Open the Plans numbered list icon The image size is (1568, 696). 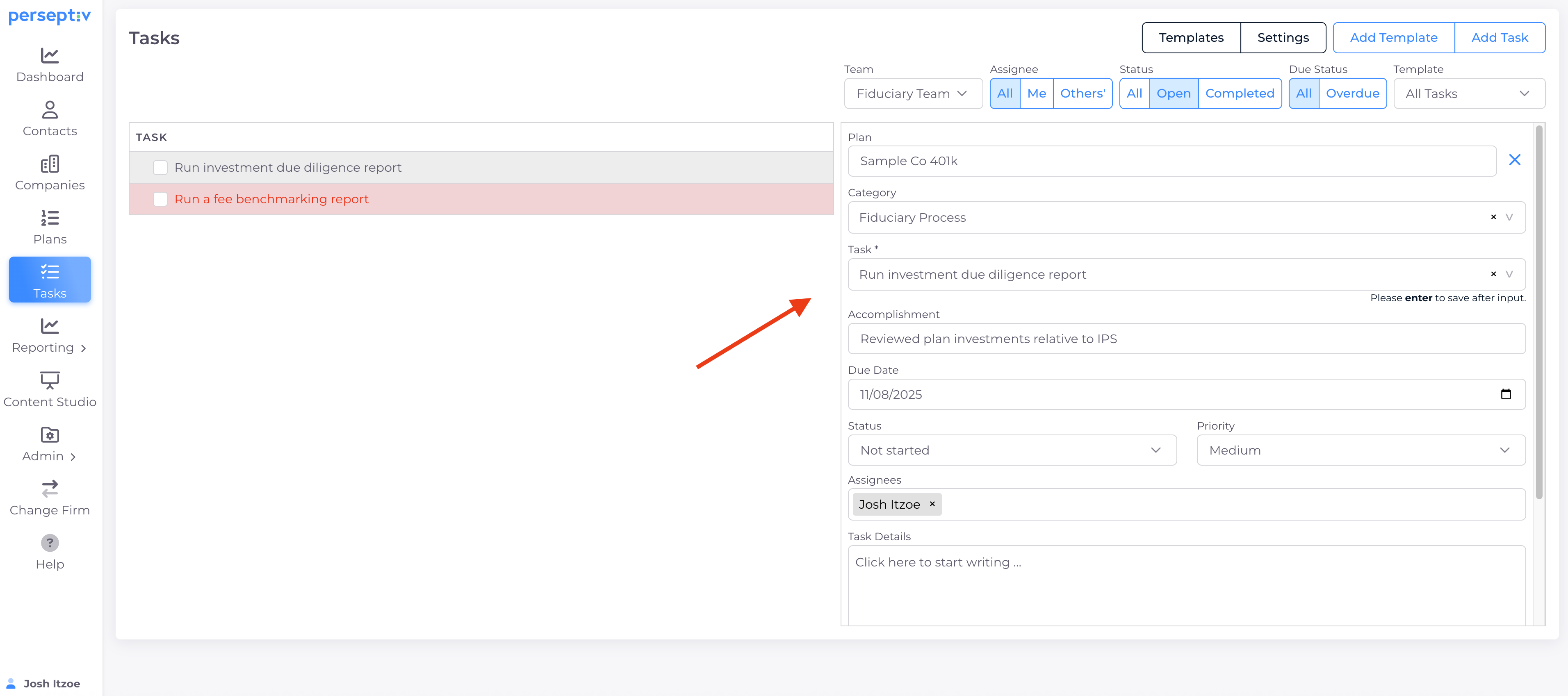tap(50, 218)
